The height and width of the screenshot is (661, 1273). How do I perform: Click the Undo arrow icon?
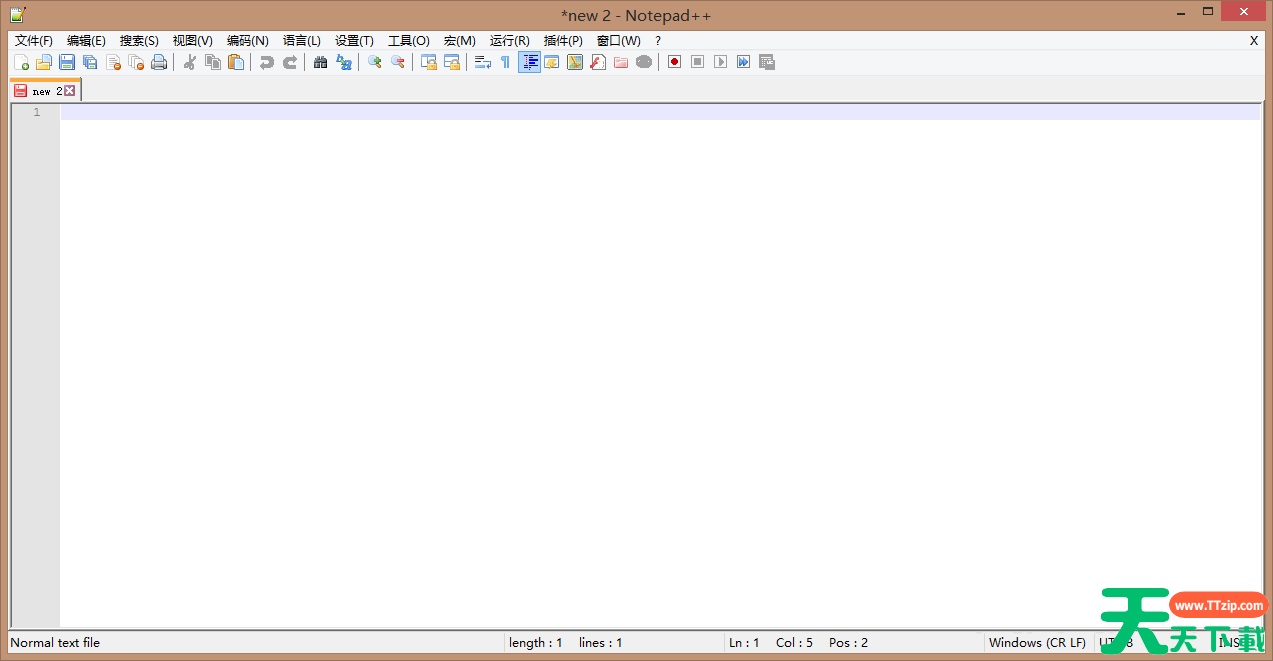(x=266, y=61)
